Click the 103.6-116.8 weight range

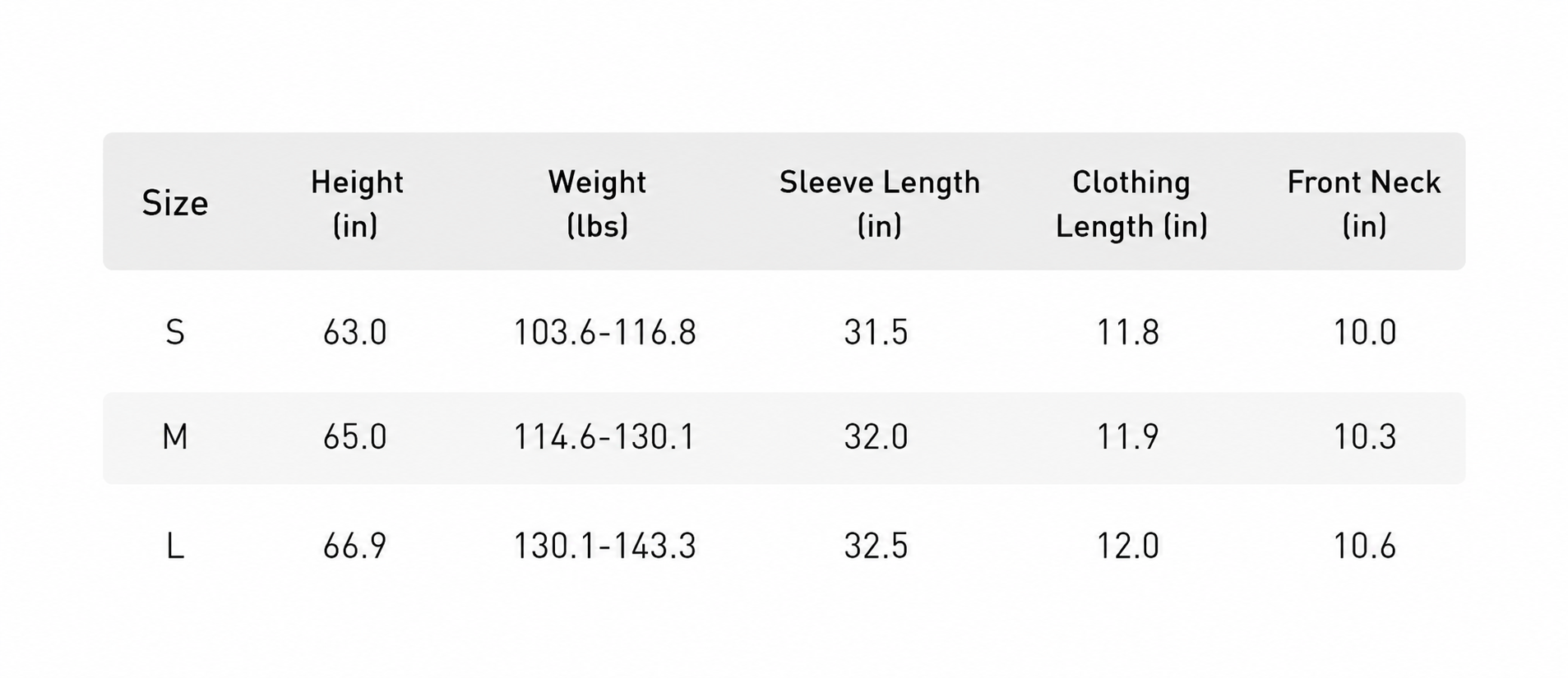tap(604, 332)
